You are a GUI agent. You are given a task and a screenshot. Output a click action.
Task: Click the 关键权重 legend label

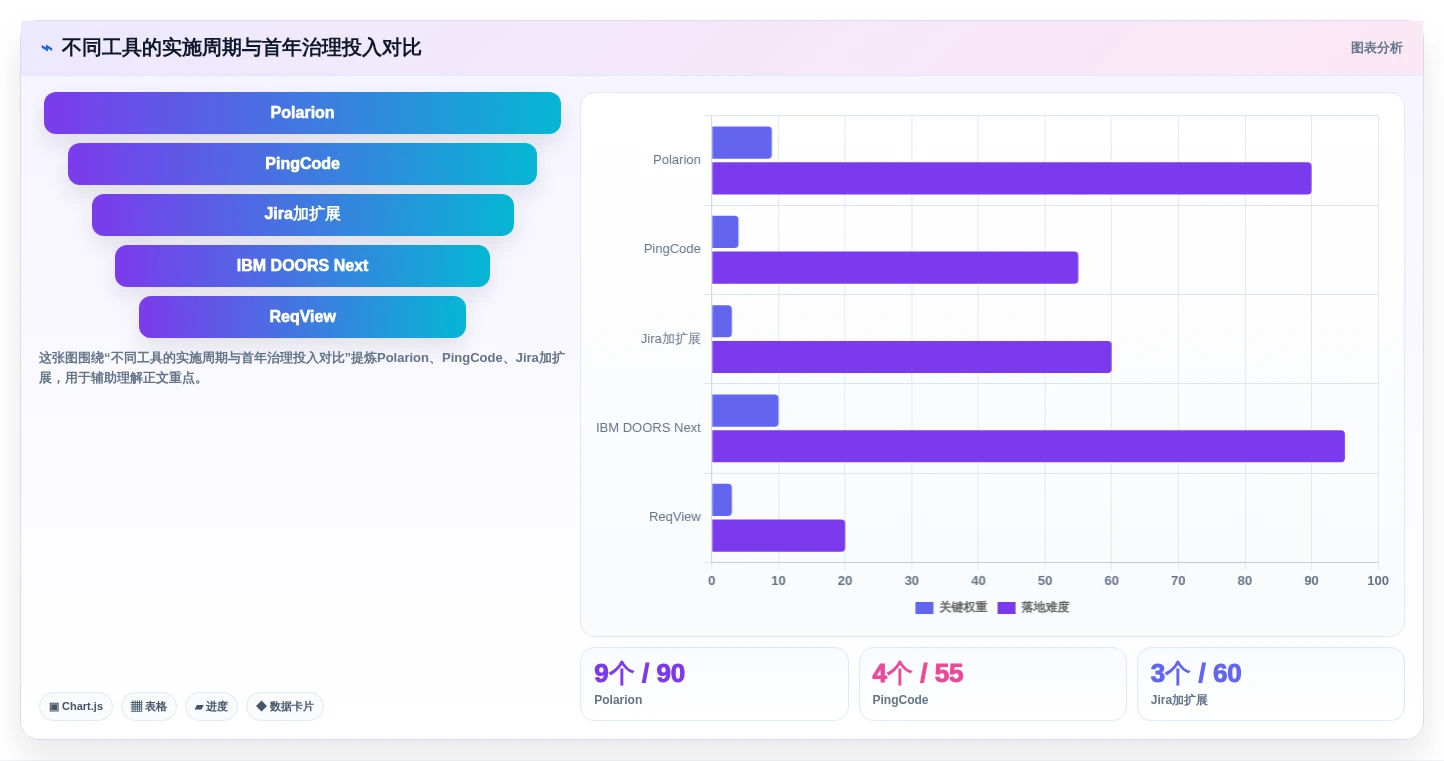pyautogui.click(x=963, y=608)
